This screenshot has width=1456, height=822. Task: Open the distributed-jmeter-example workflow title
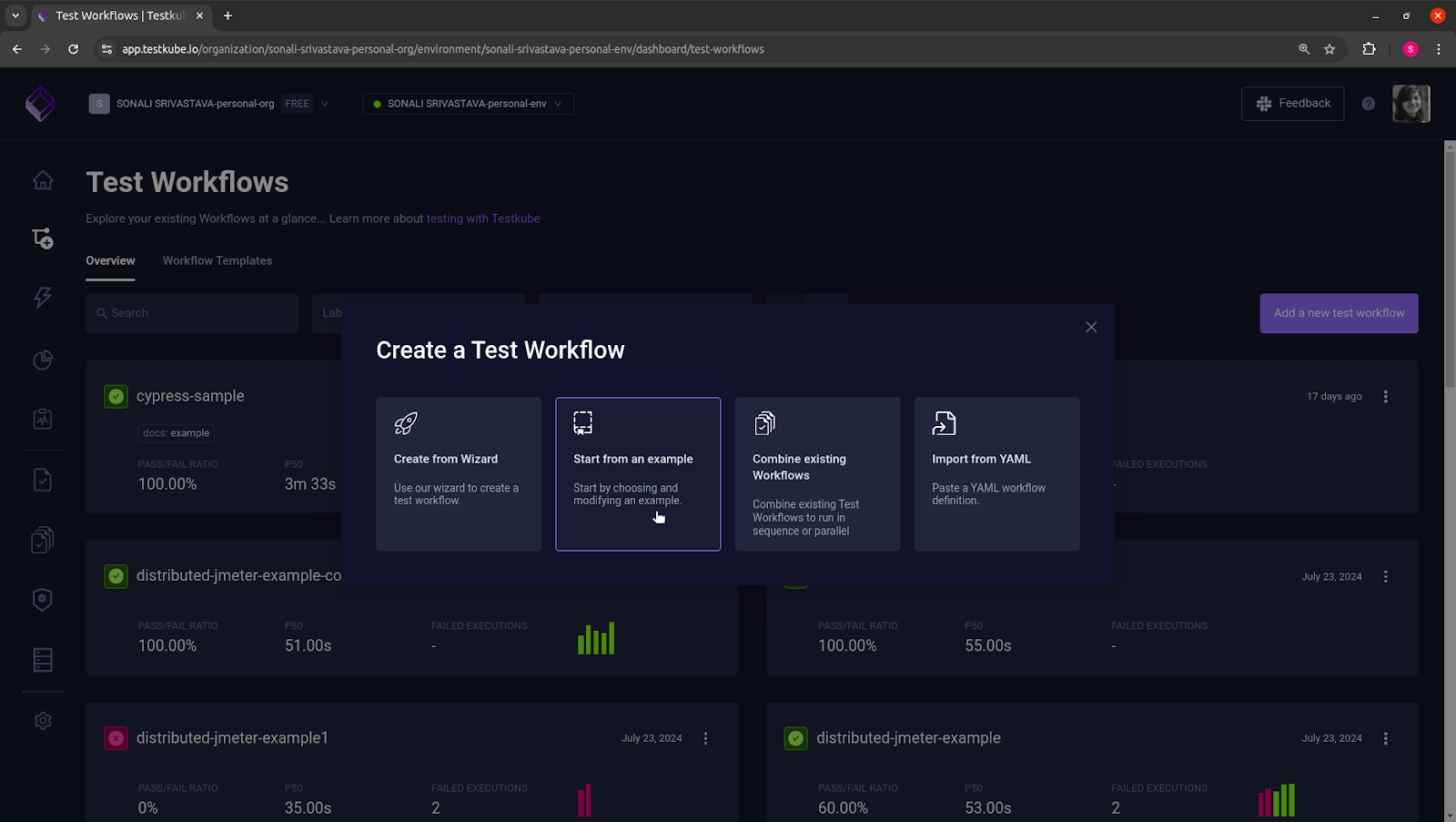[908, 738]
